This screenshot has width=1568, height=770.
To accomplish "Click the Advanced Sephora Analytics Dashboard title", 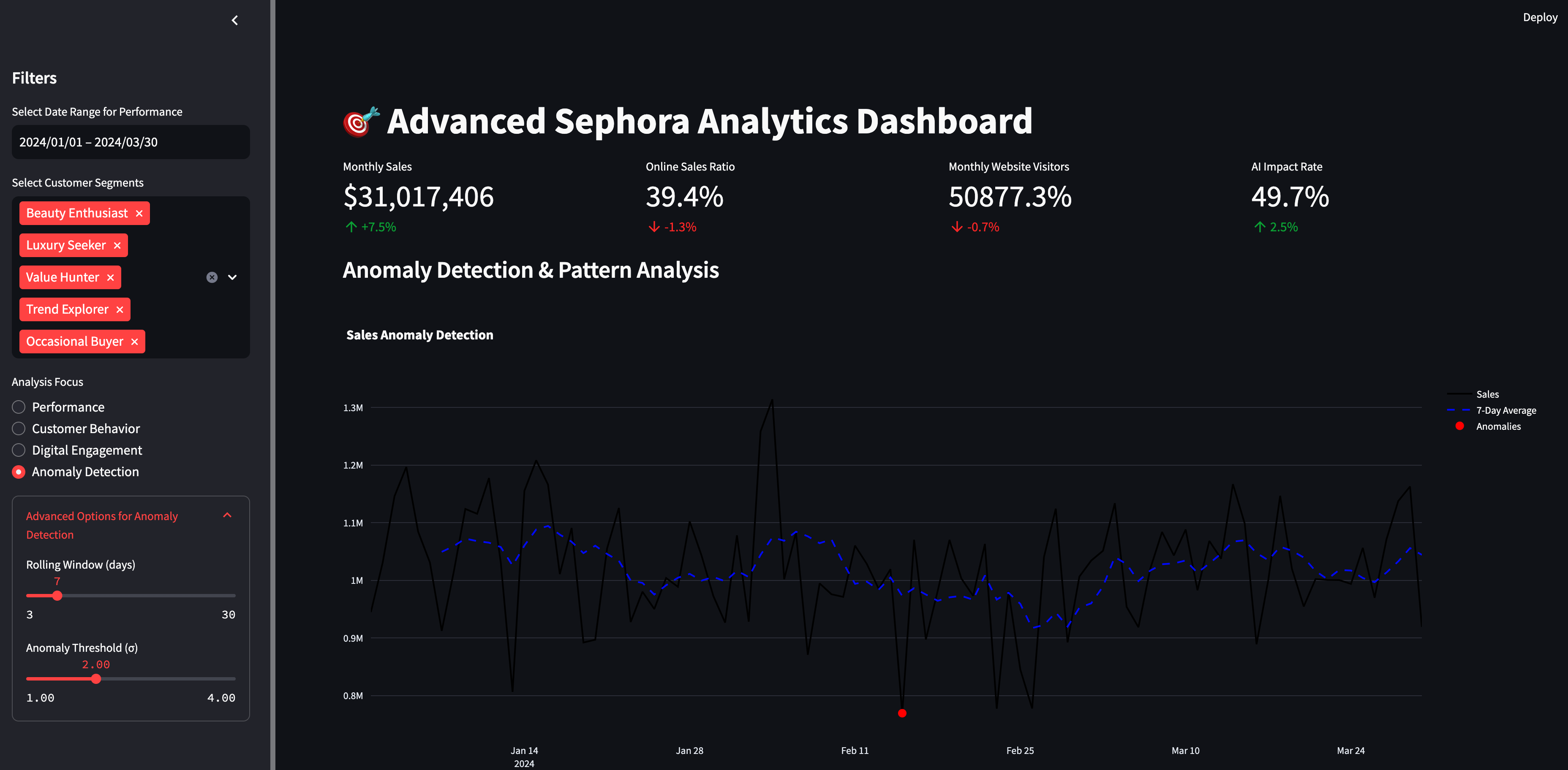I will tap(710, 121).
